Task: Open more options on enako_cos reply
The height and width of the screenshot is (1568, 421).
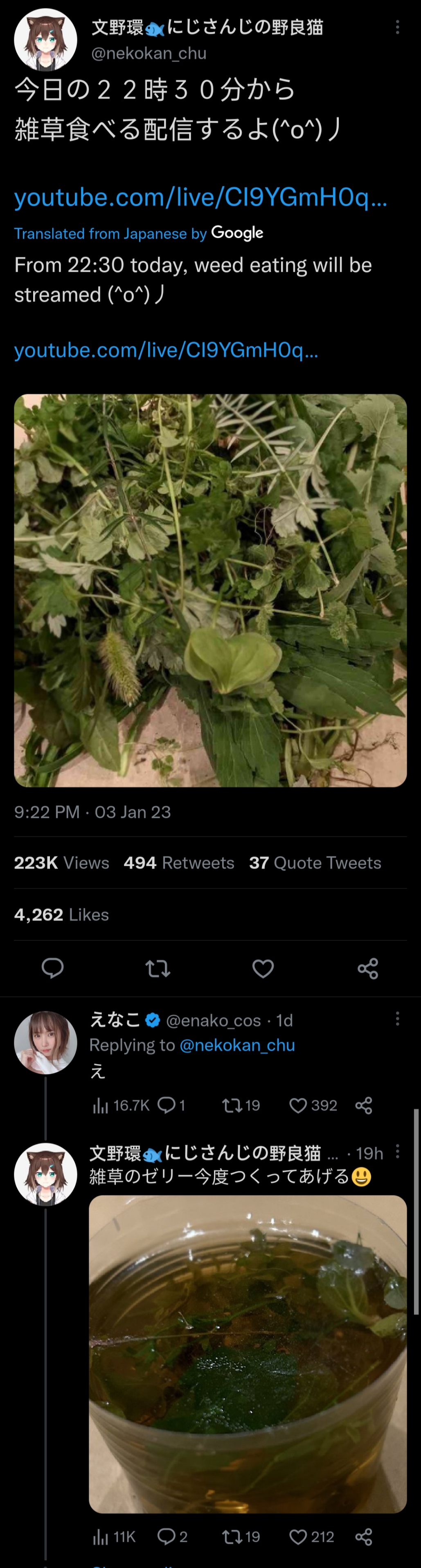Action: pos(397,1019)
